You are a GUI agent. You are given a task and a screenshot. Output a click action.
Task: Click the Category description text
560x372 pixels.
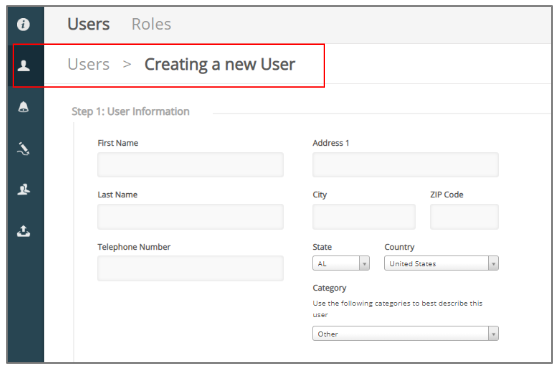[x=397, y=309]
